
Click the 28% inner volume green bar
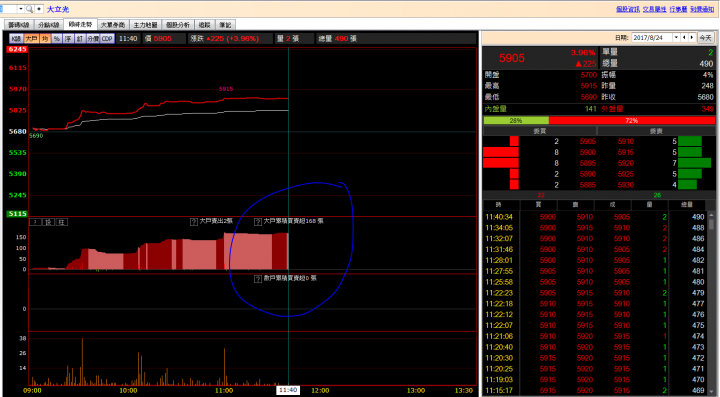click(516, 120)
